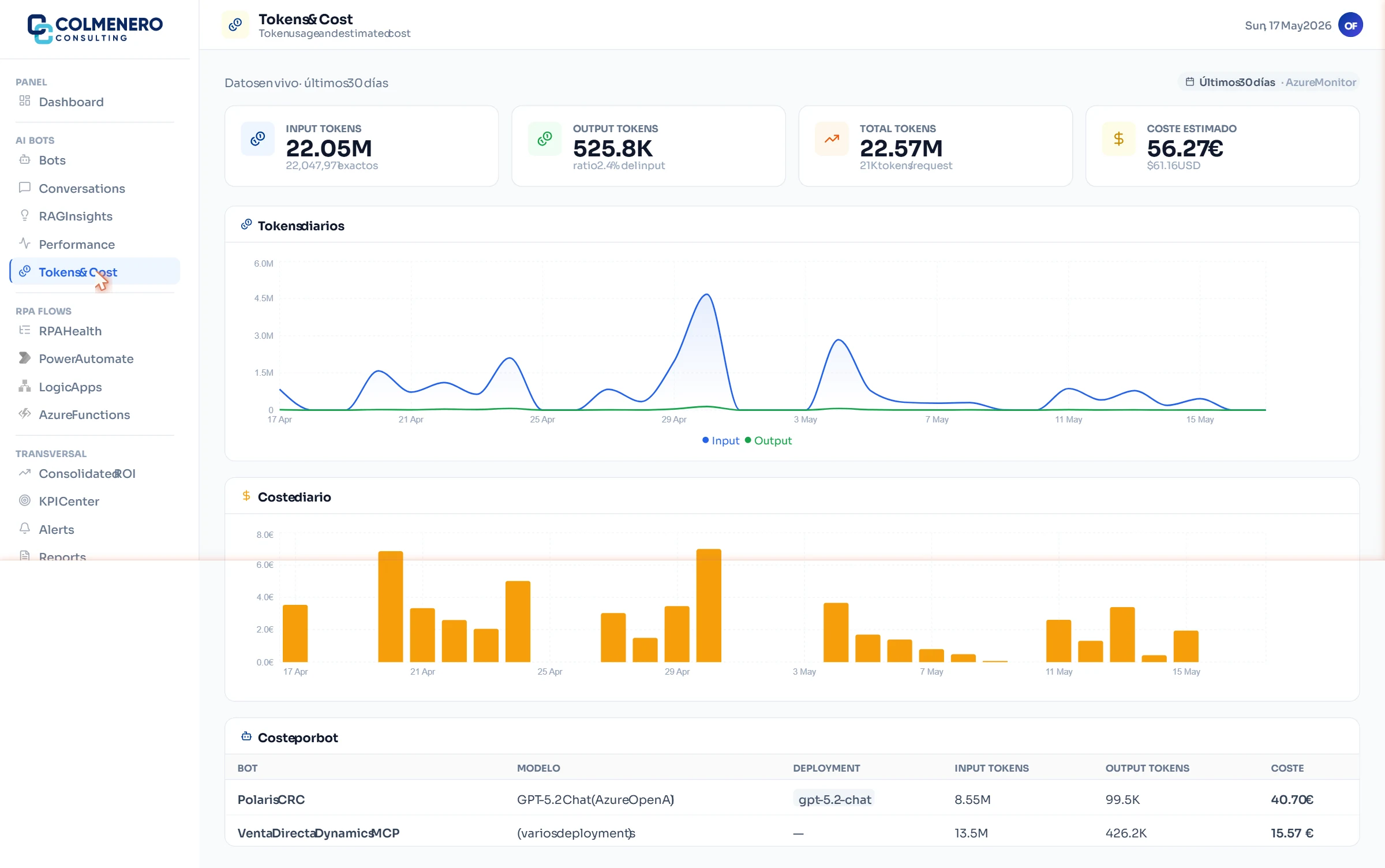Click the COSTE column header
This screenshot has width=1385, height=868.
(1287, 768)
